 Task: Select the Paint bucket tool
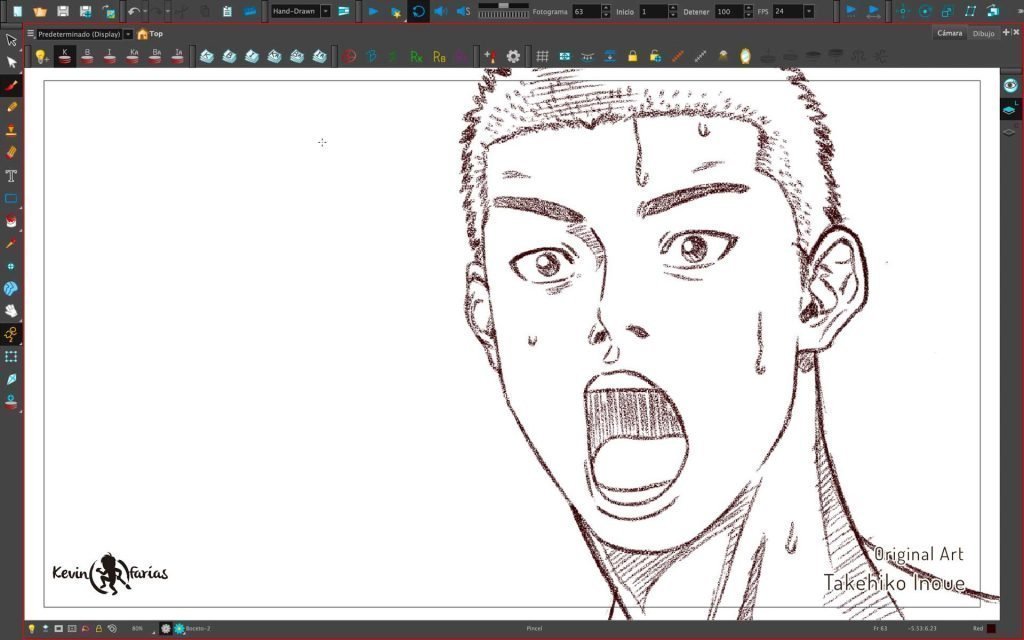click(x=11, y=221)
